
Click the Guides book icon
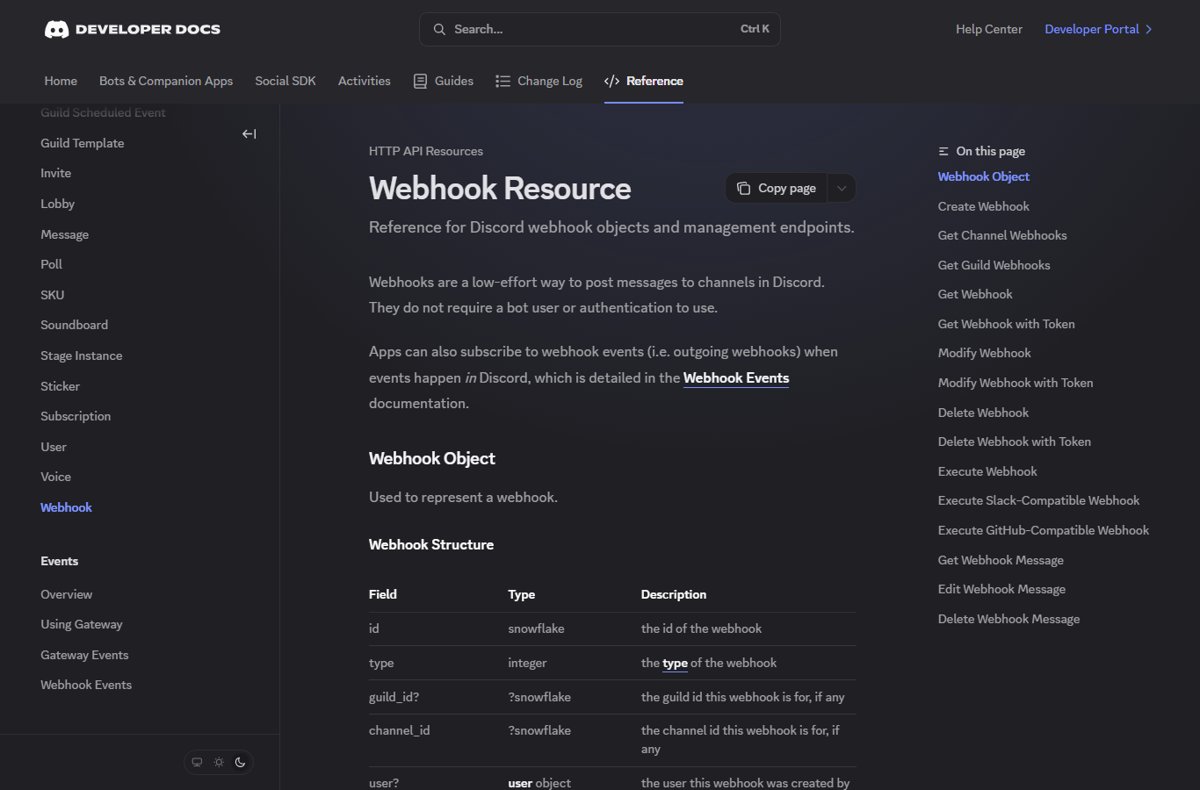click(420, 81)
